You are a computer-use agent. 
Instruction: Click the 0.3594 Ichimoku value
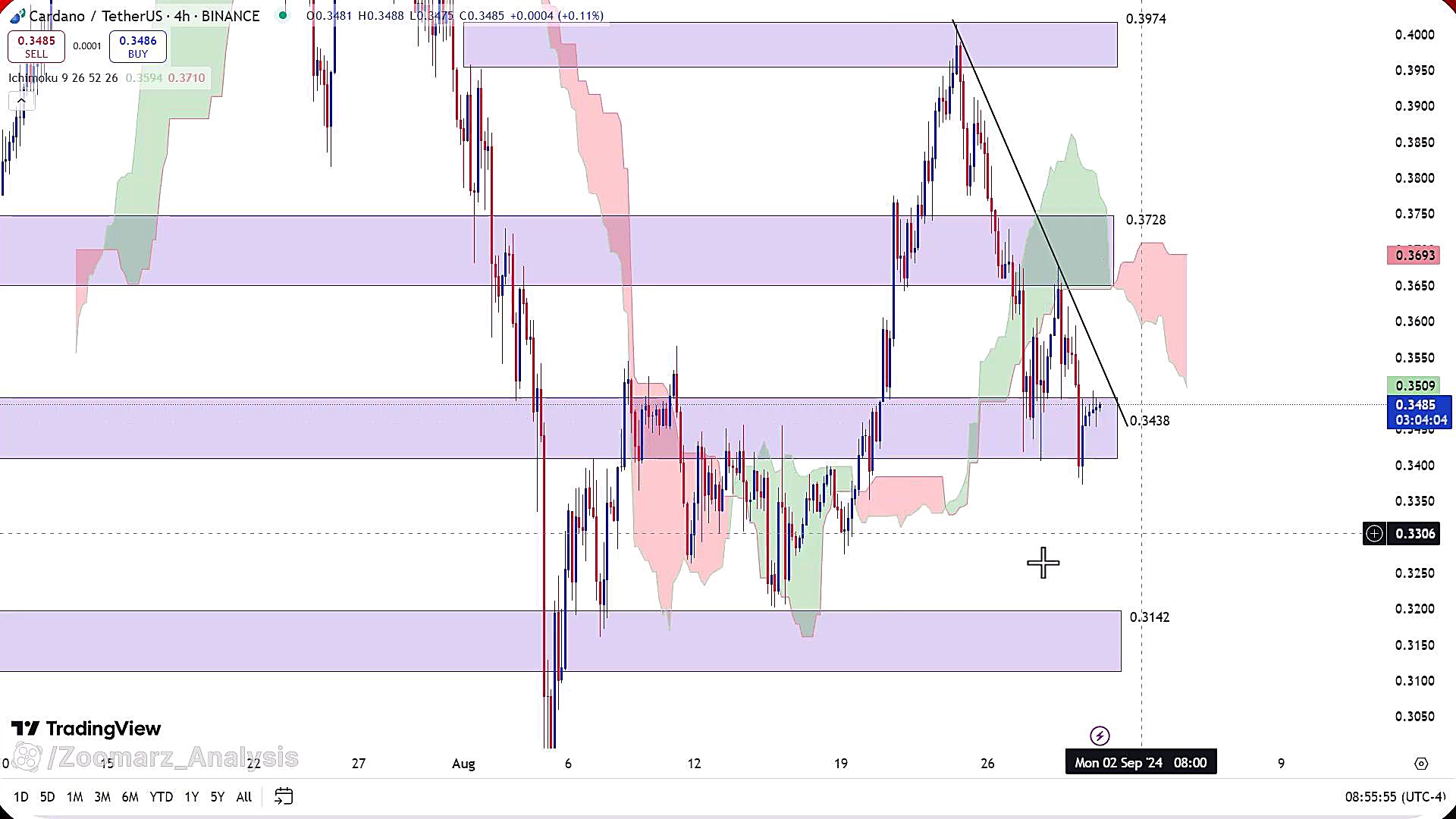(x=144, y=78)
